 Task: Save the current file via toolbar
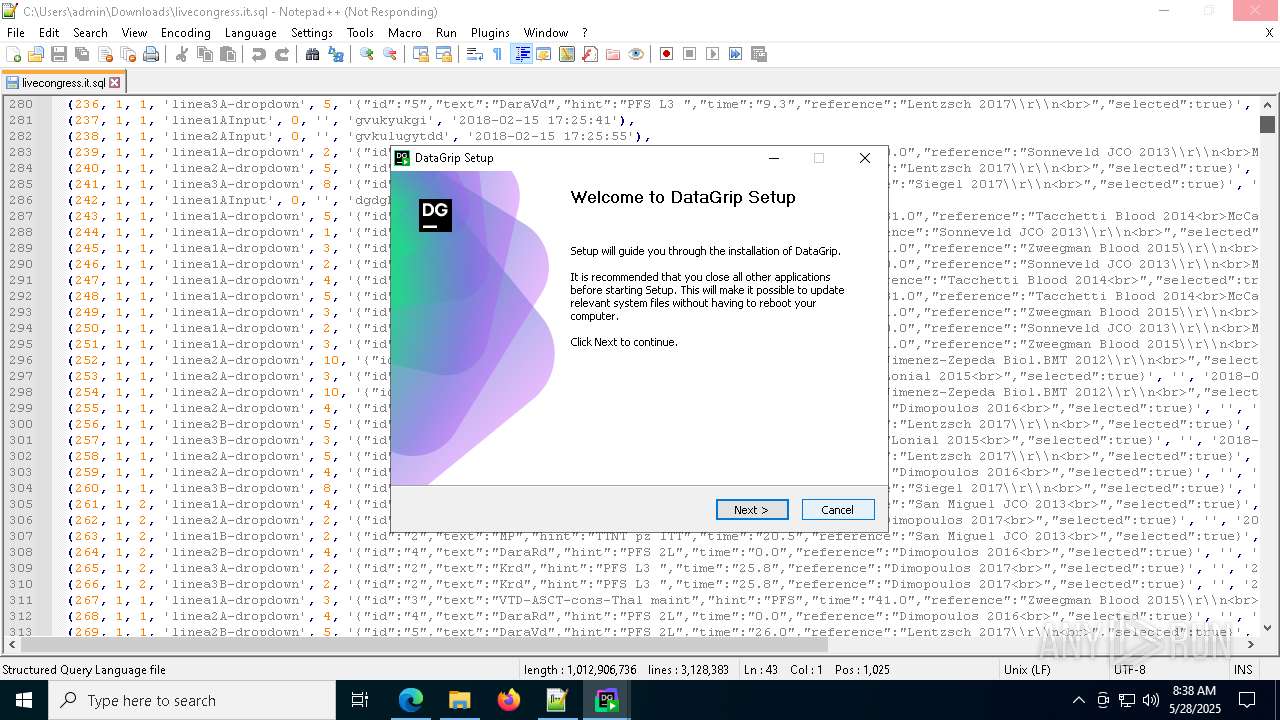[59, 54]
